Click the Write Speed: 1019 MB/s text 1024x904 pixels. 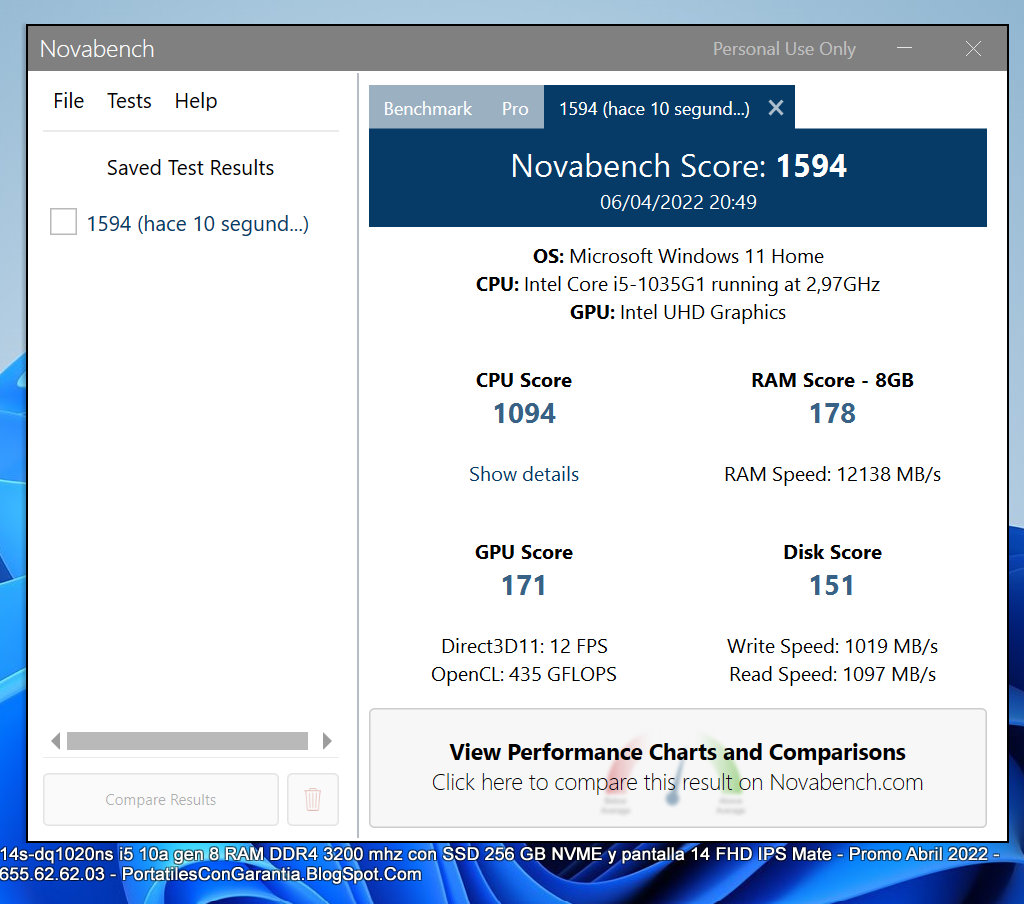tap(832, 646)
